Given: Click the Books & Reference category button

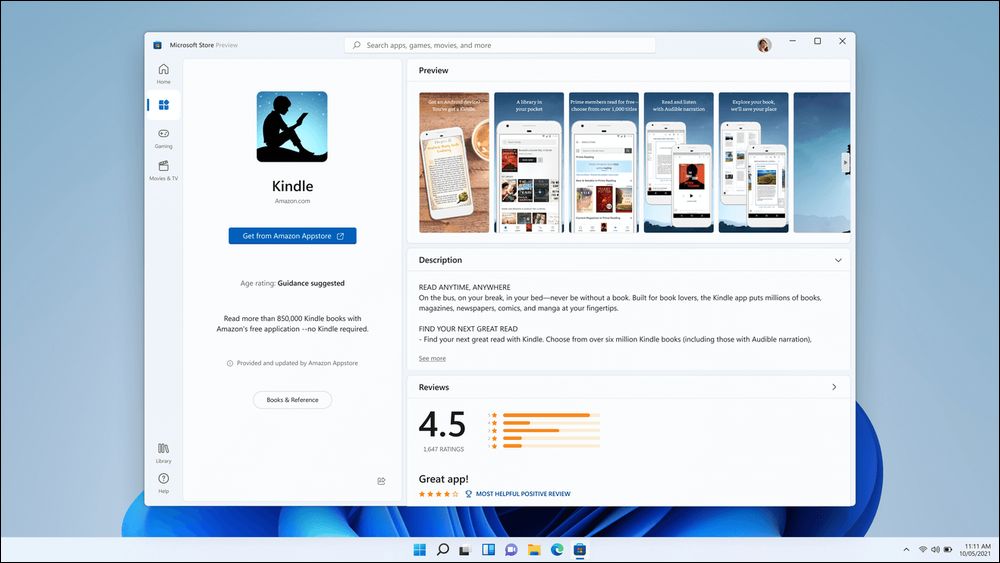Looking at the screenshot, I should (x=292, y=400).
